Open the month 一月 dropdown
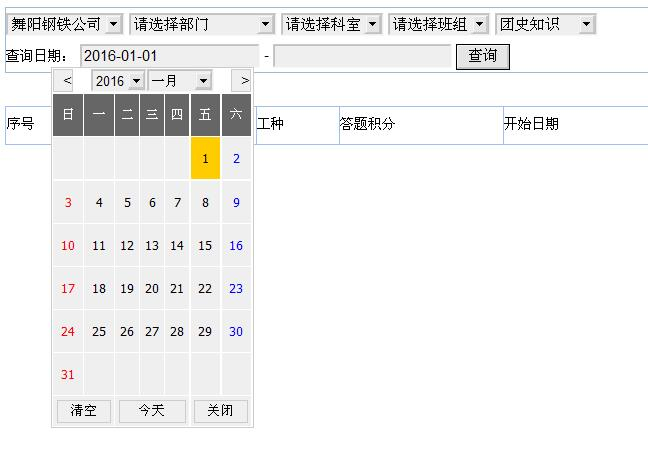The width and height of the screenshot is (648, 471). click(x=179, y=80)
